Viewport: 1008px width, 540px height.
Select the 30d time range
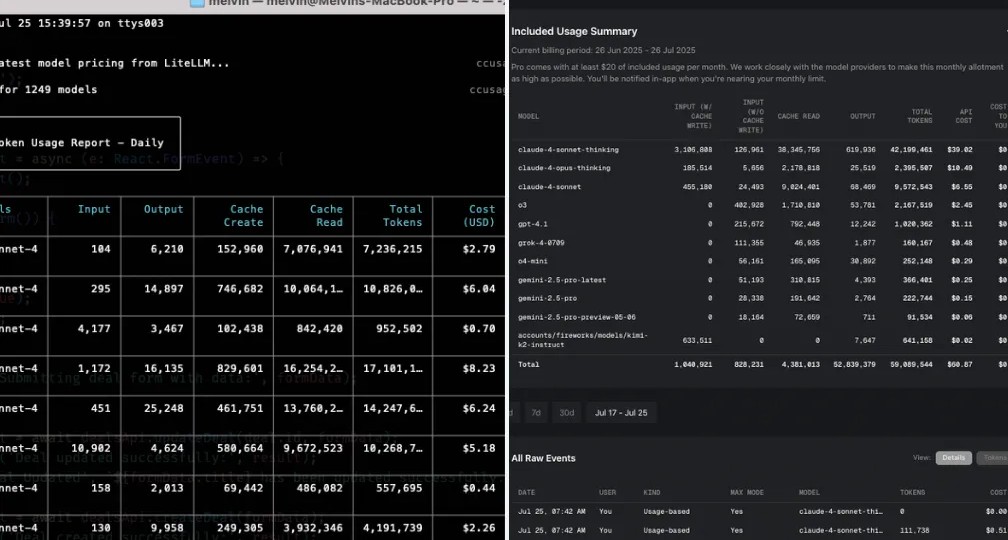pyautogui.click(x=566, y=412)
